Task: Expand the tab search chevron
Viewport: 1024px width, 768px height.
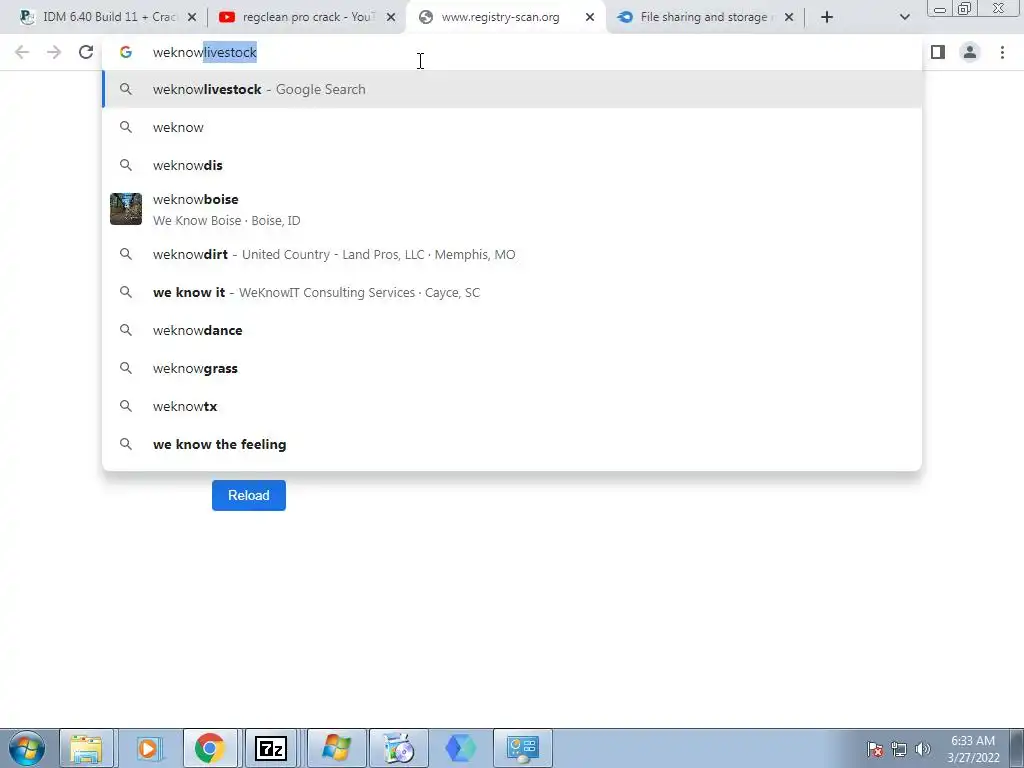Action: [904, 18]
